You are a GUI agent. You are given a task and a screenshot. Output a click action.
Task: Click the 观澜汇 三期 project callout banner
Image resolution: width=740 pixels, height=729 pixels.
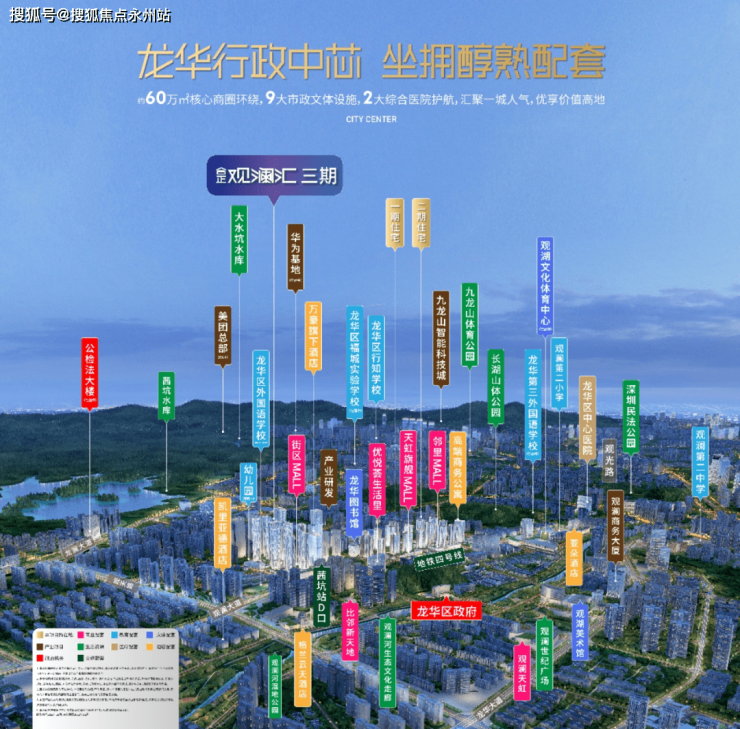pyautogui.click(x=275, y=176)
